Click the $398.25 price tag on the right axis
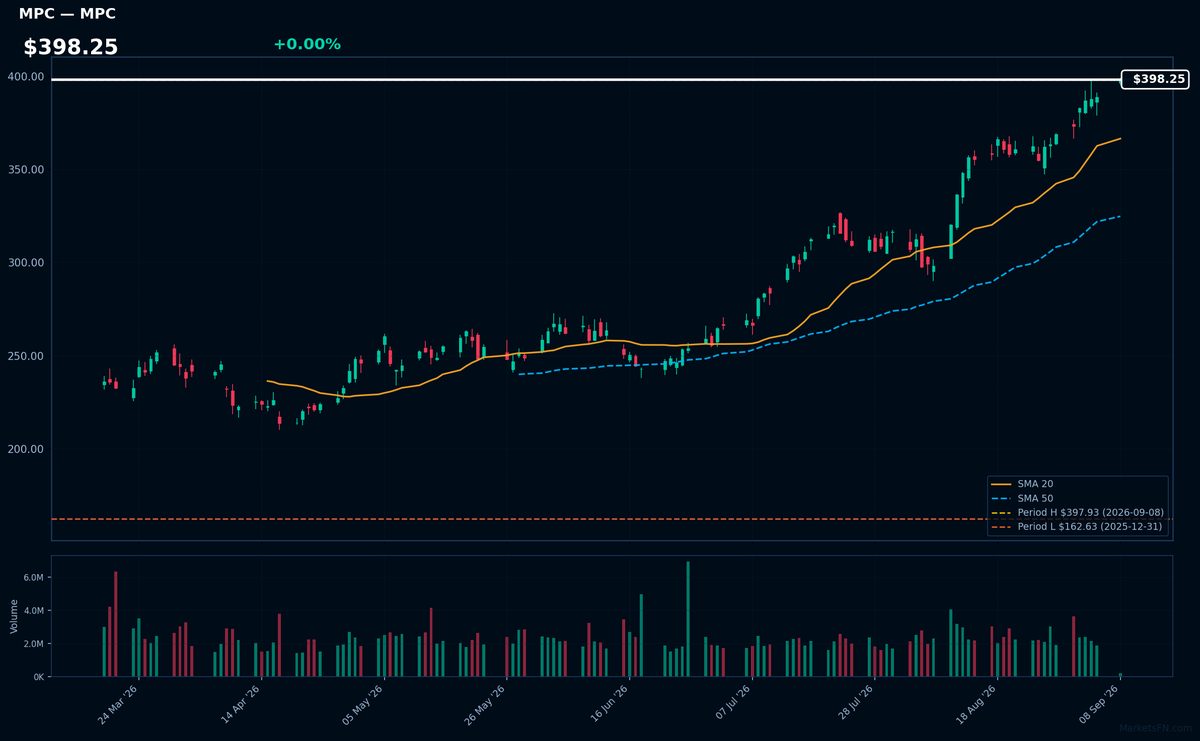Screen dimensions: 1200x741 point(1156,79)
